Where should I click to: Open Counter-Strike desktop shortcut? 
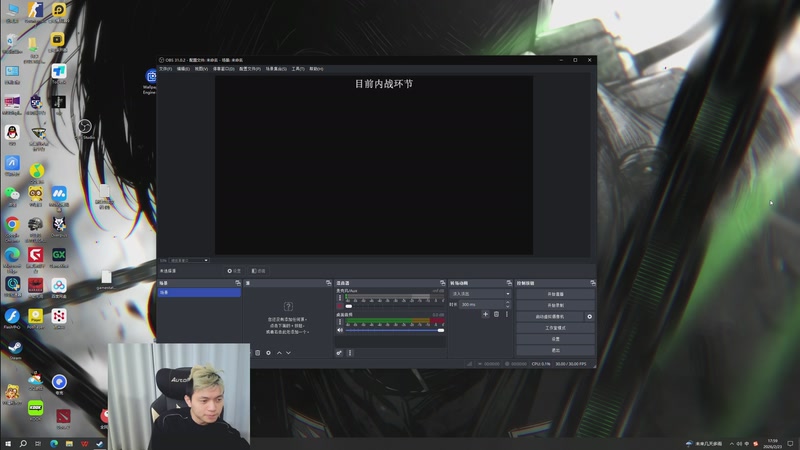point(35,12)
